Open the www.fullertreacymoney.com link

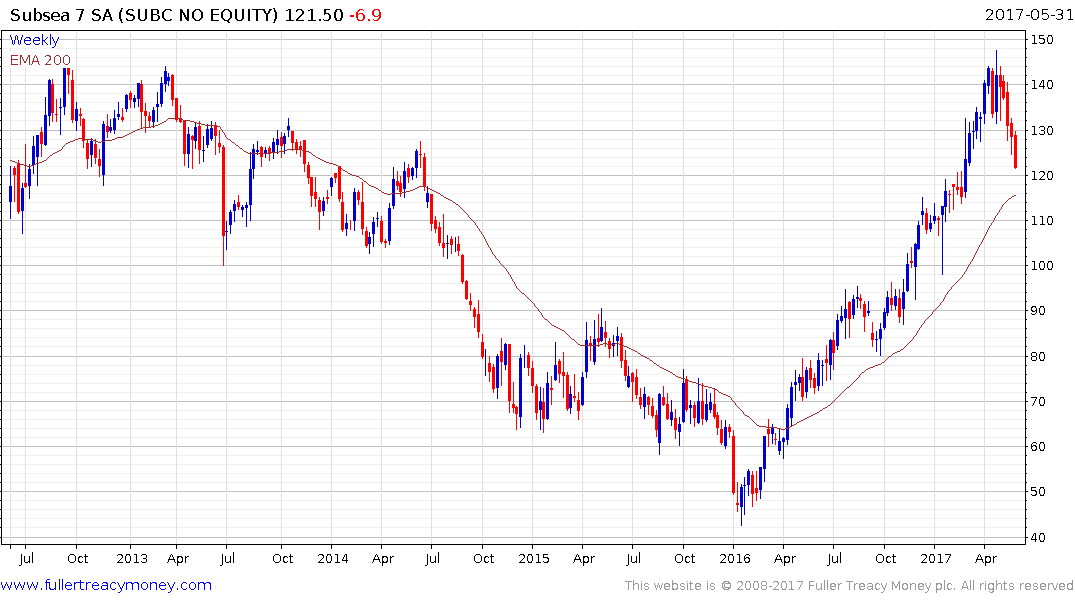tap(106, 585)
